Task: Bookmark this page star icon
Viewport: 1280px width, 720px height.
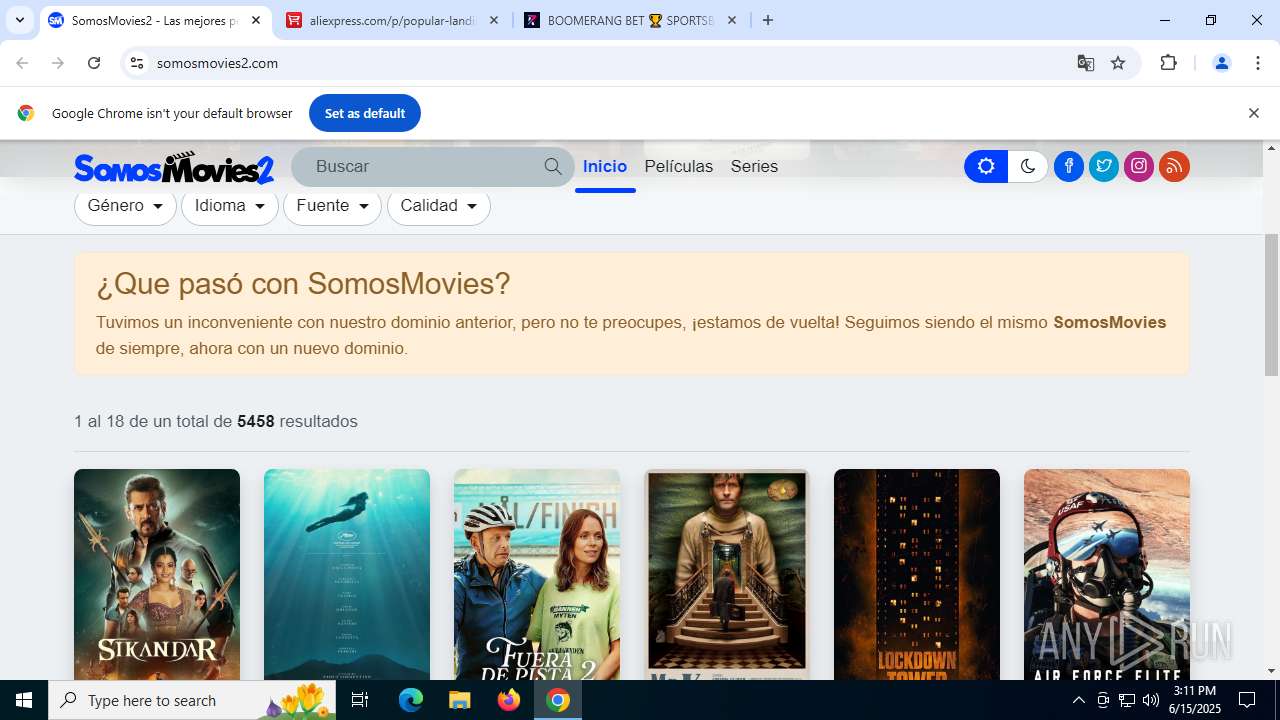Action: point(1118,63)
